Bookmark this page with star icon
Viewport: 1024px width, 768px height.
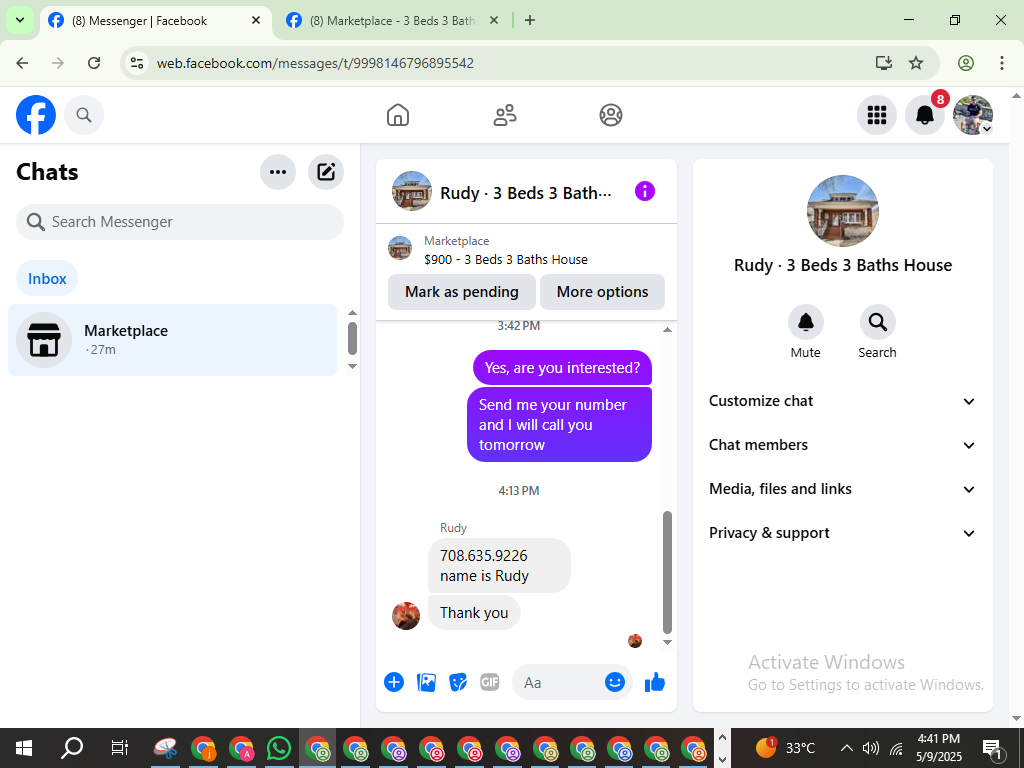916,63
